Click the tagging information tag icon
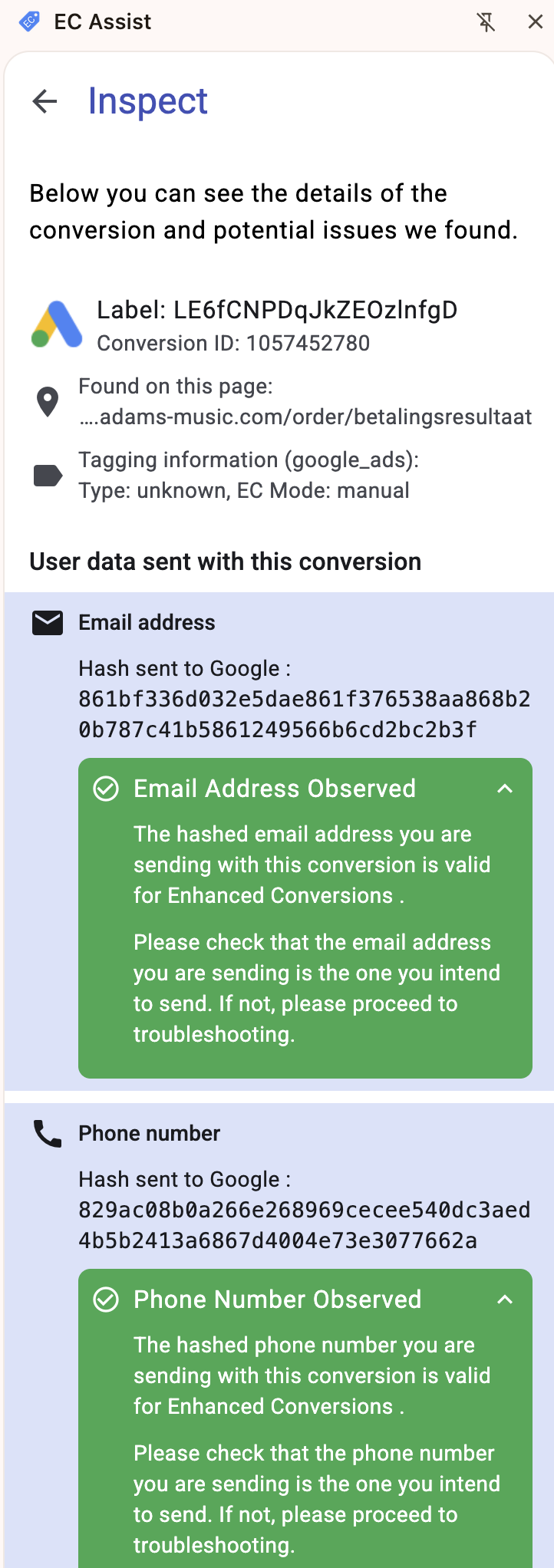This screenshot has width=554, height=1568. [48, 476]
